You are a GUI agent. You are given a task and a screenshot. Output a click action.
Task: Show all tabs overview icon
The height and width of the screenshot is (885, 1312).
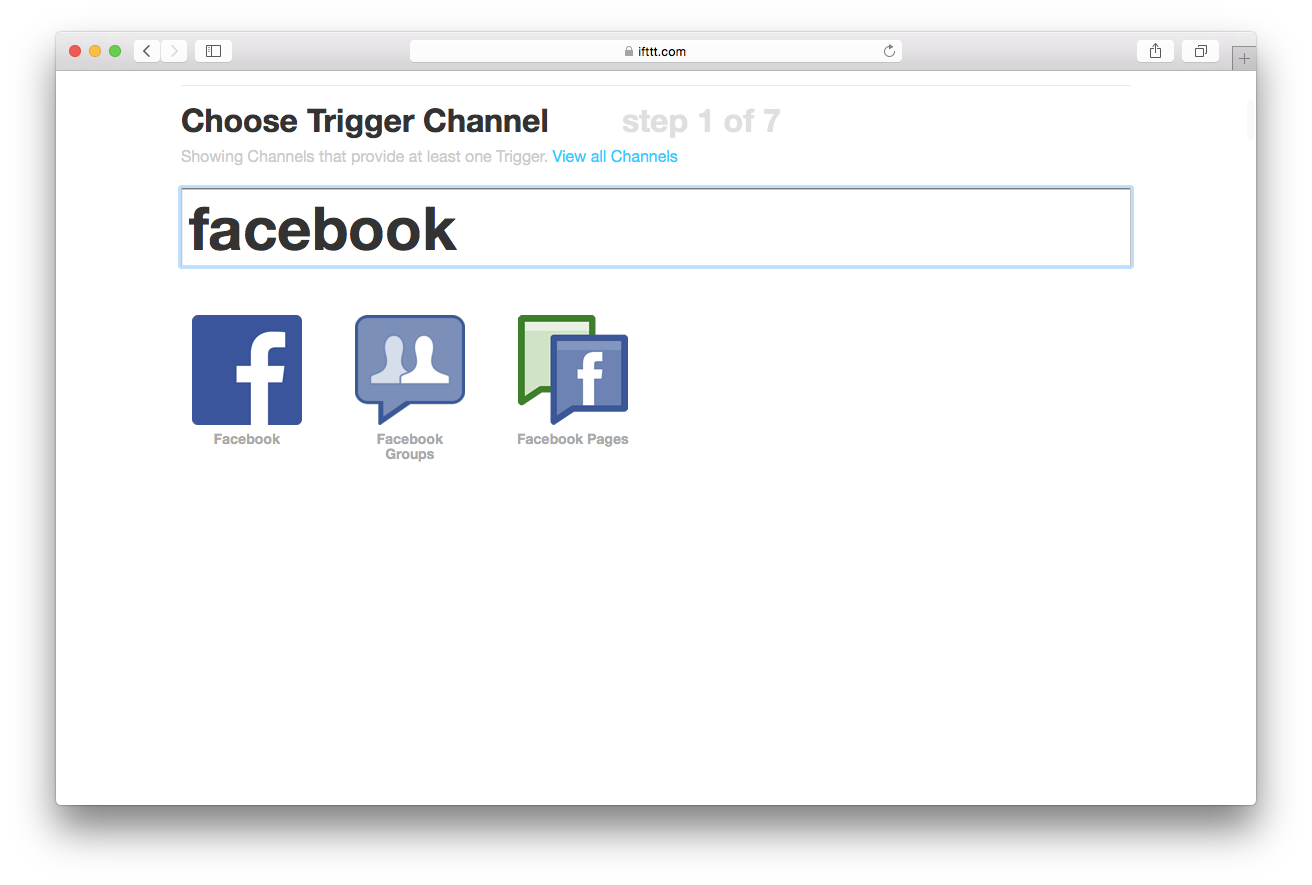[x=1200, y=51]
